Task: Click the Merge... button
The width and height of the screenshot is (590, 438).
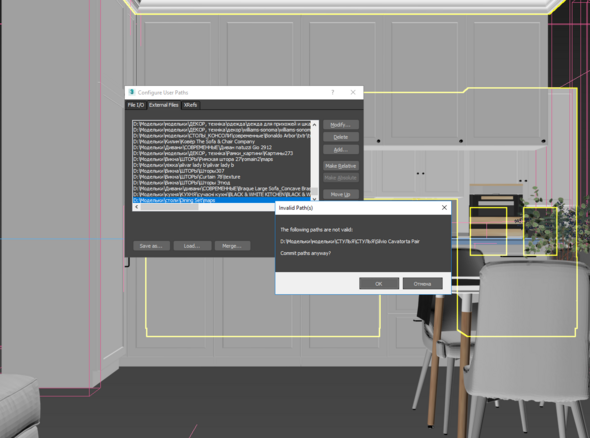Action: tap(232, 246)
